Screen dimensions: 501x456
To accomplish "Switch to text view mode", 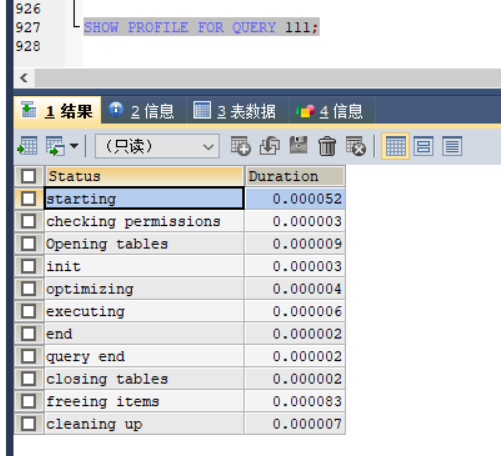I will click(452, 146).
